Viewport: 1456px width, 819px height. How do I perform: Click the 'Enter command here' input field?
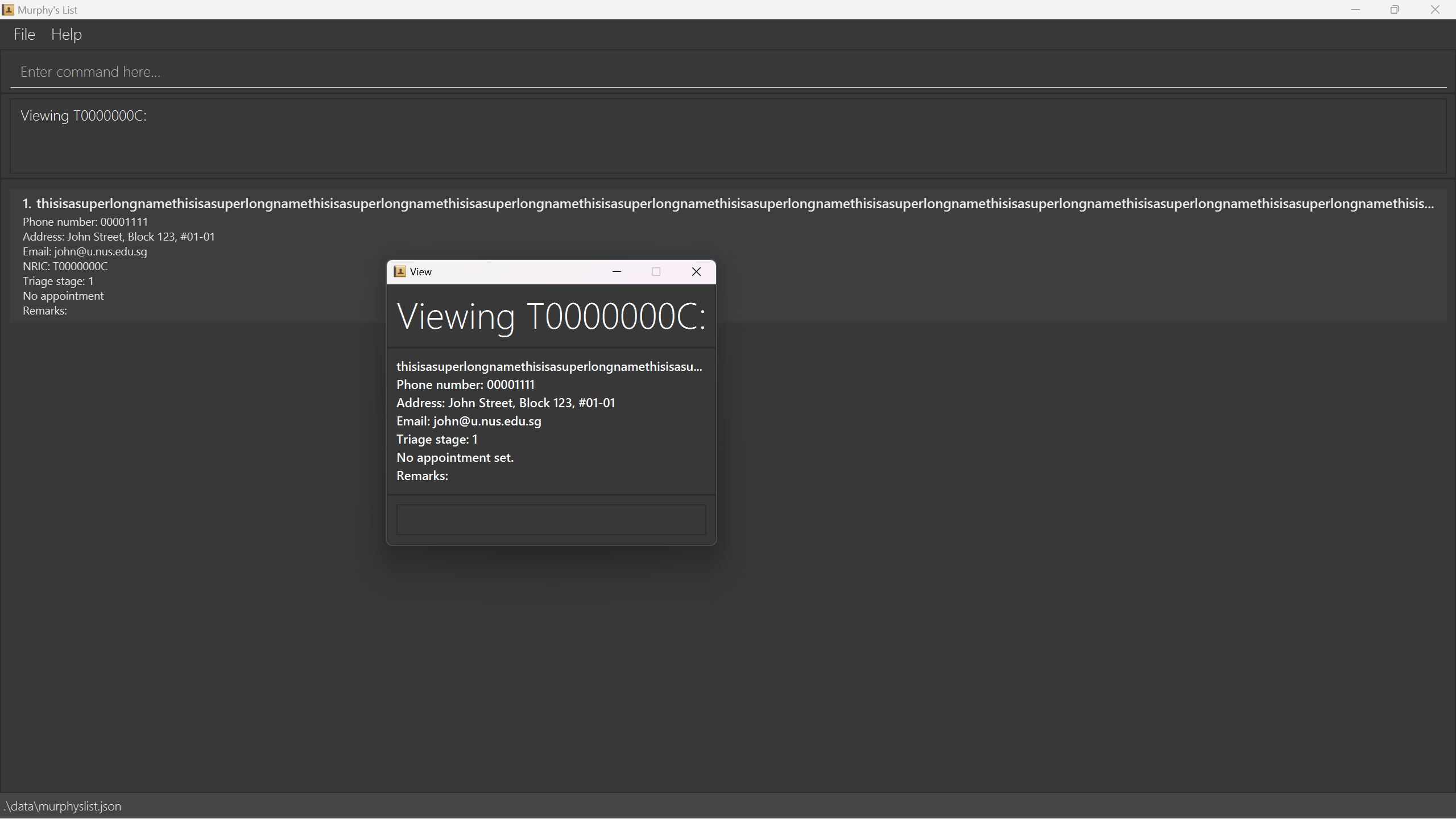[x=728, y=72]
